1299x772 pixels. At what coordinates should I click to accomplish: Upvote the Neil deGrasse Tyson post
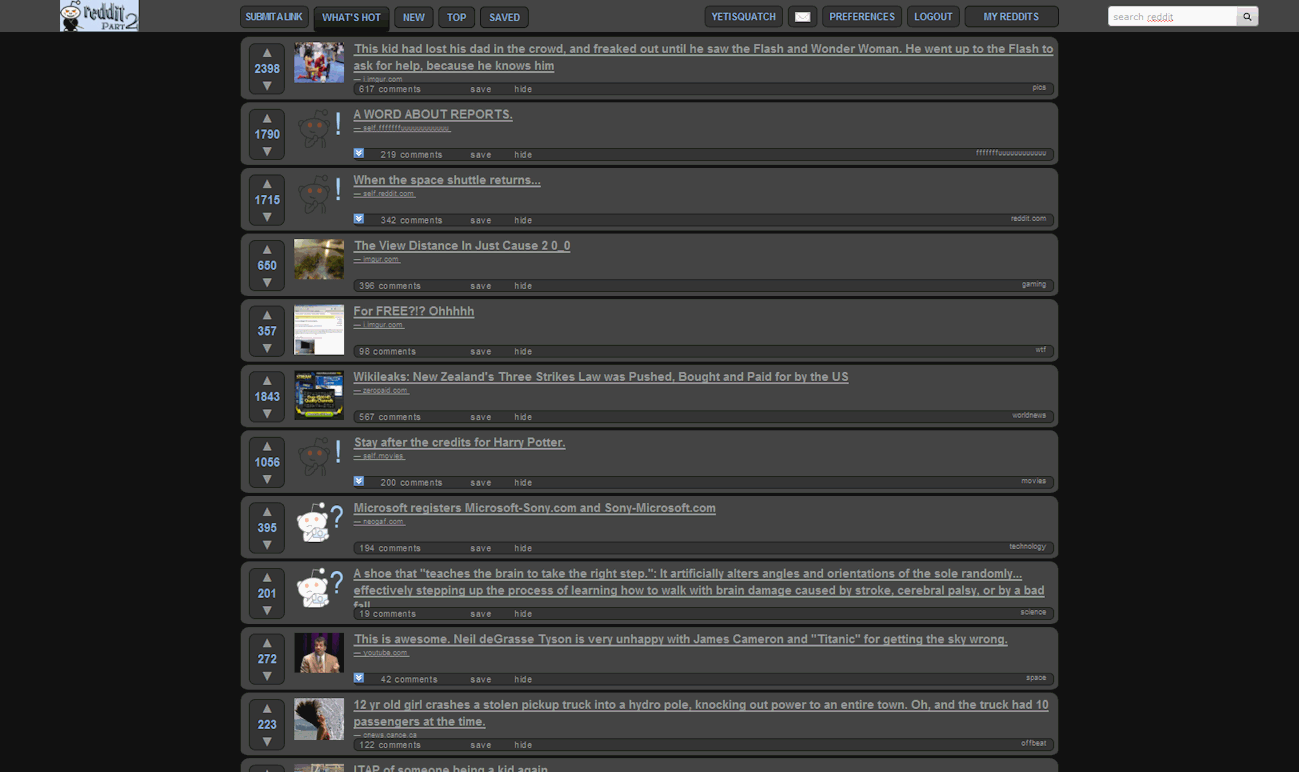[267, 643]
